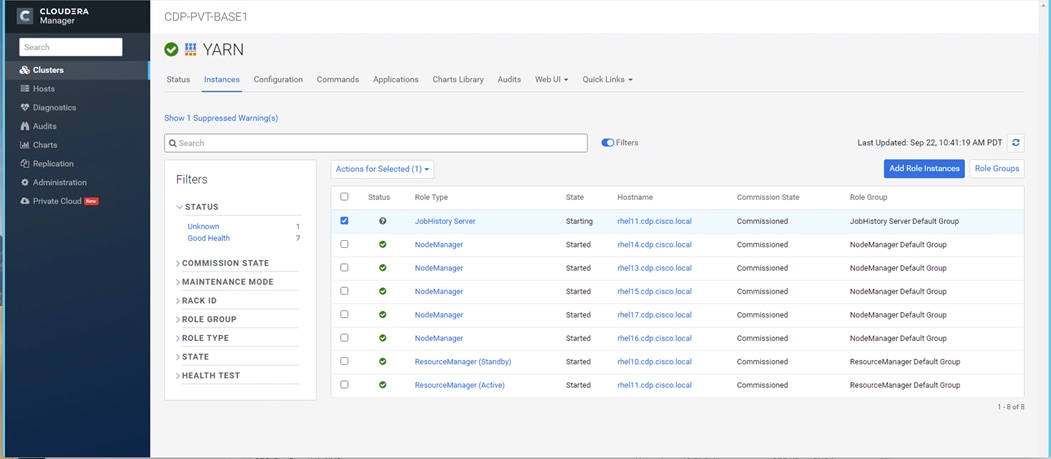Image resolution: width=1051 pixels, height=459 pixels.
Task: Filter by Unknown status
Action: click(x=203, y=226)
